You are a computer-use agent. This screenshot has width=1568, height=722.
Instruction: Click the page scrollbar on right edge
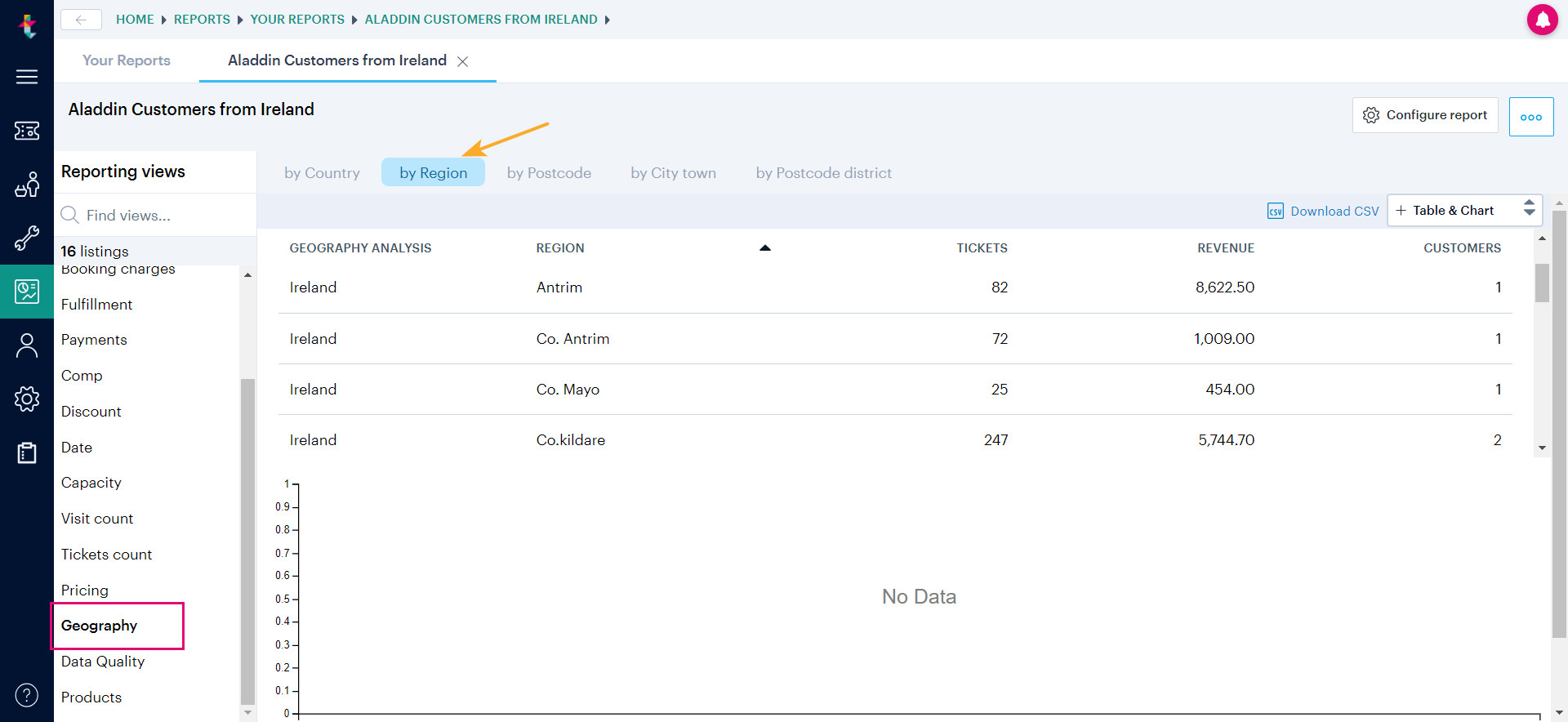coord(1559,424)
